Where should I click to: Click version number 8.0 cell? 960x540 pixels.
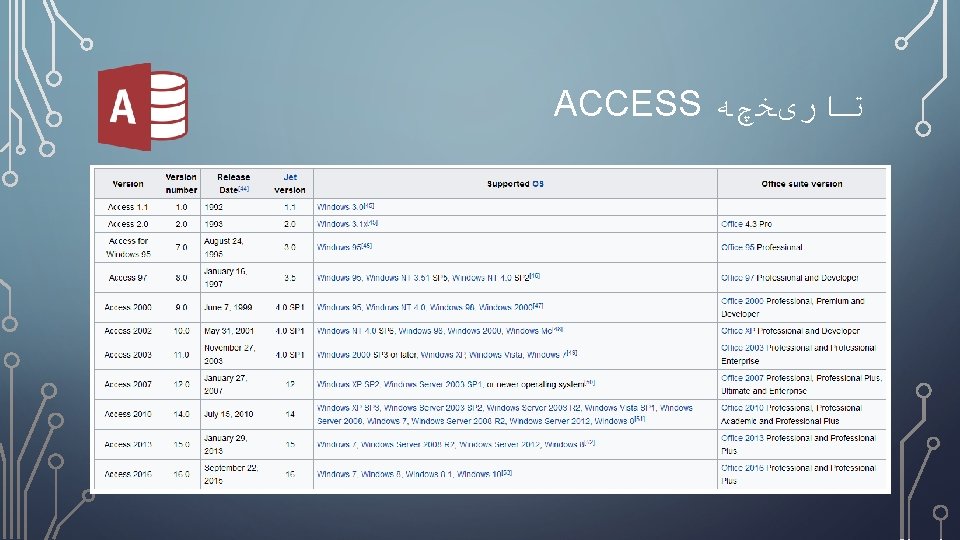coord(181,277)
